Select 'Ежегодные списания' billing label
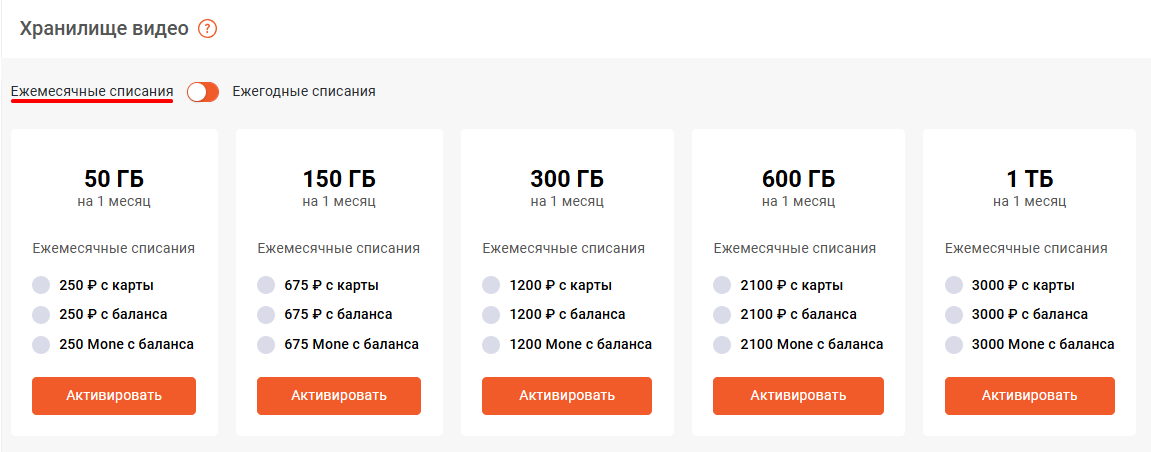Screen dimensions: 1151x452 click(x=304, y=91)
